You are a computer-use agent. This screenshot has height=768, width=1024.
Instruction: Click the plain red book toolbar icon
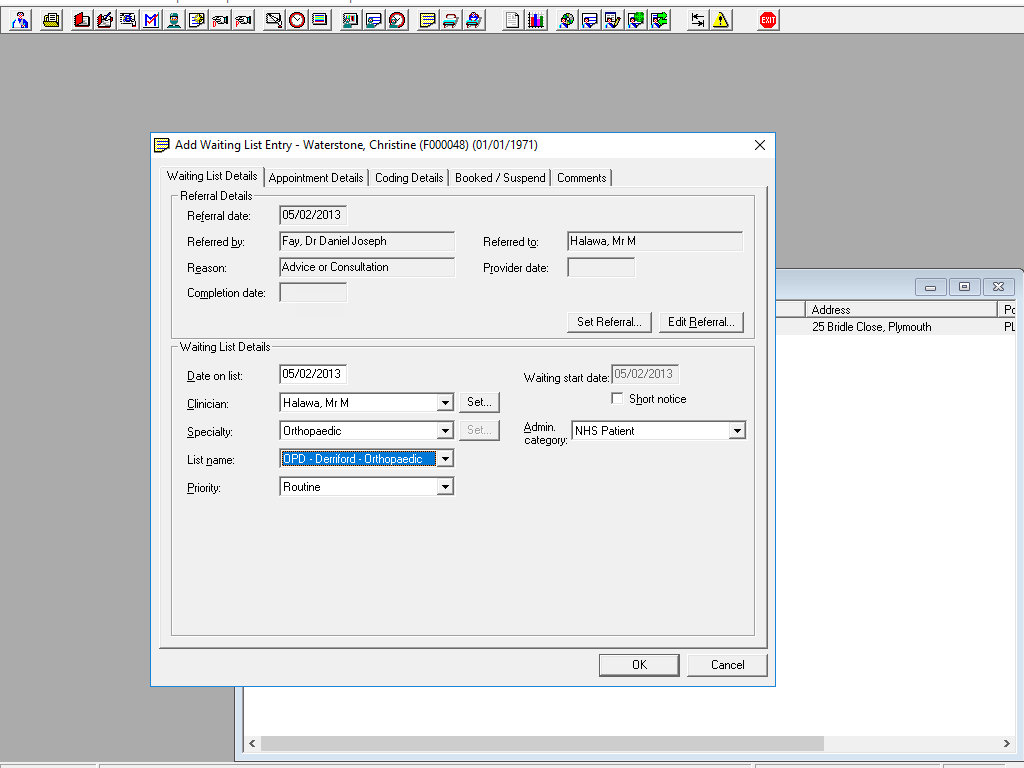82,20
